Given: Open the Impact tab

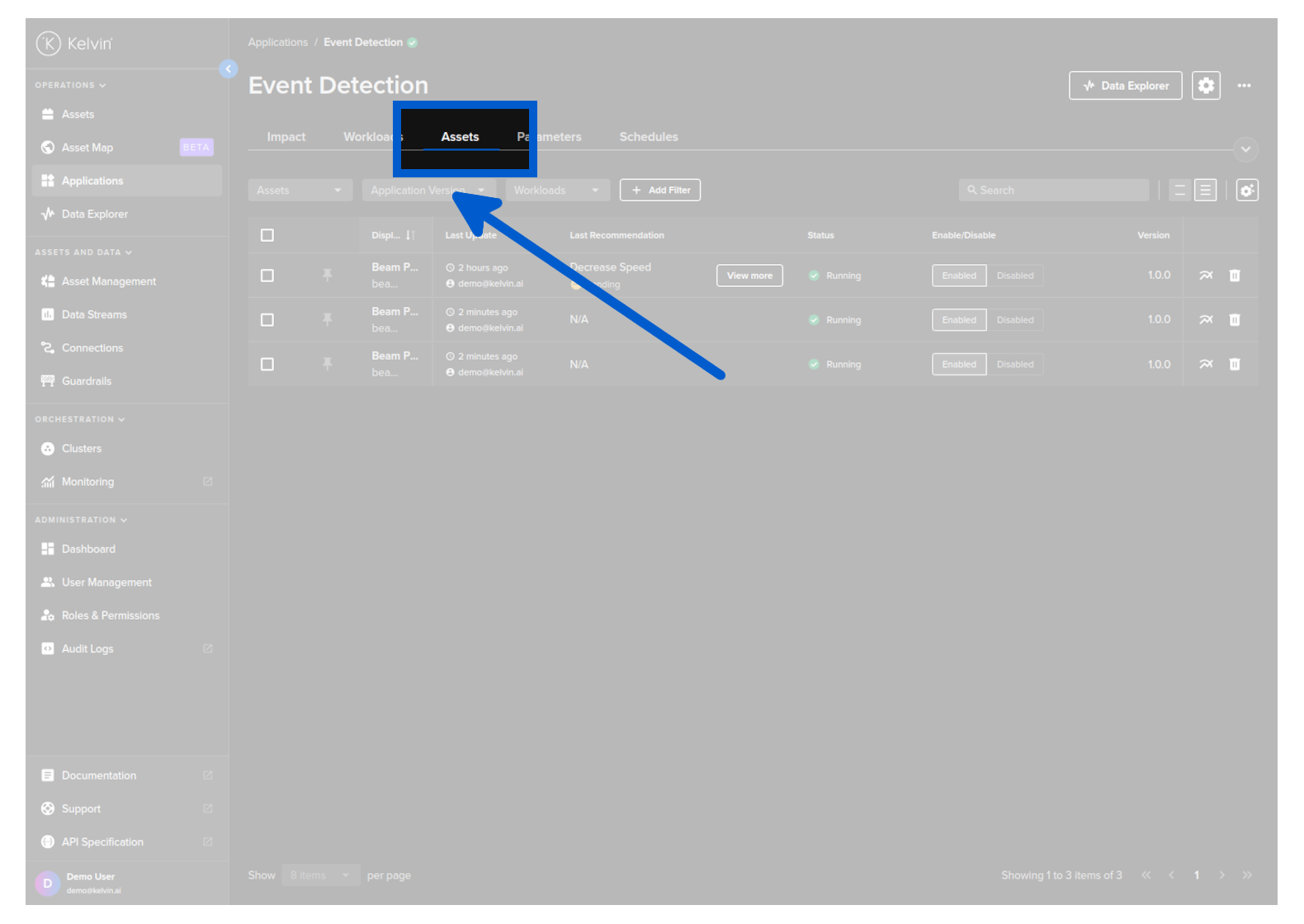Looking at the screenshot, I should [x=286, y=137].
